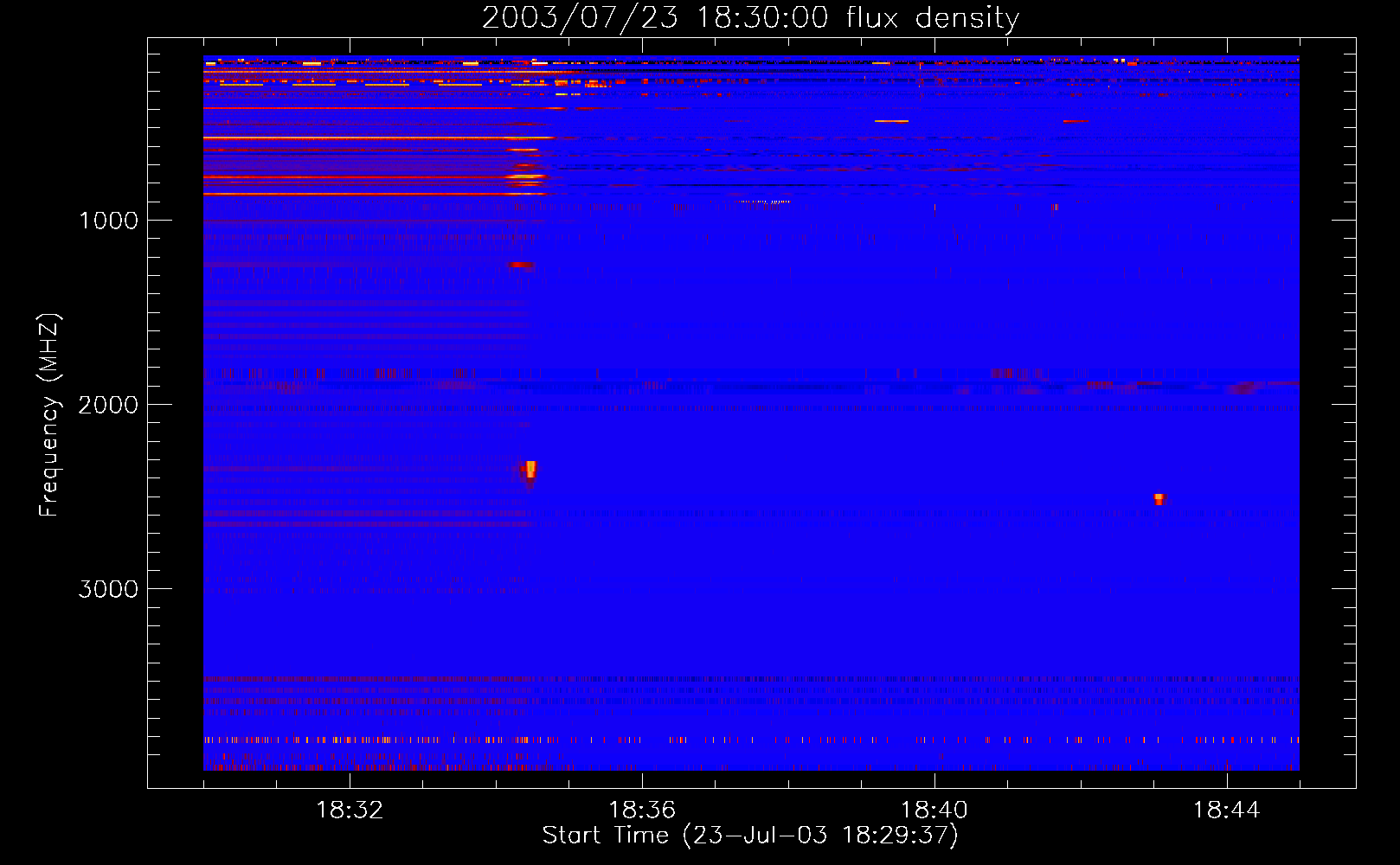Select the 1000 frequency tick label
The image size is (1400, 865).
click(x=108, y=221)
